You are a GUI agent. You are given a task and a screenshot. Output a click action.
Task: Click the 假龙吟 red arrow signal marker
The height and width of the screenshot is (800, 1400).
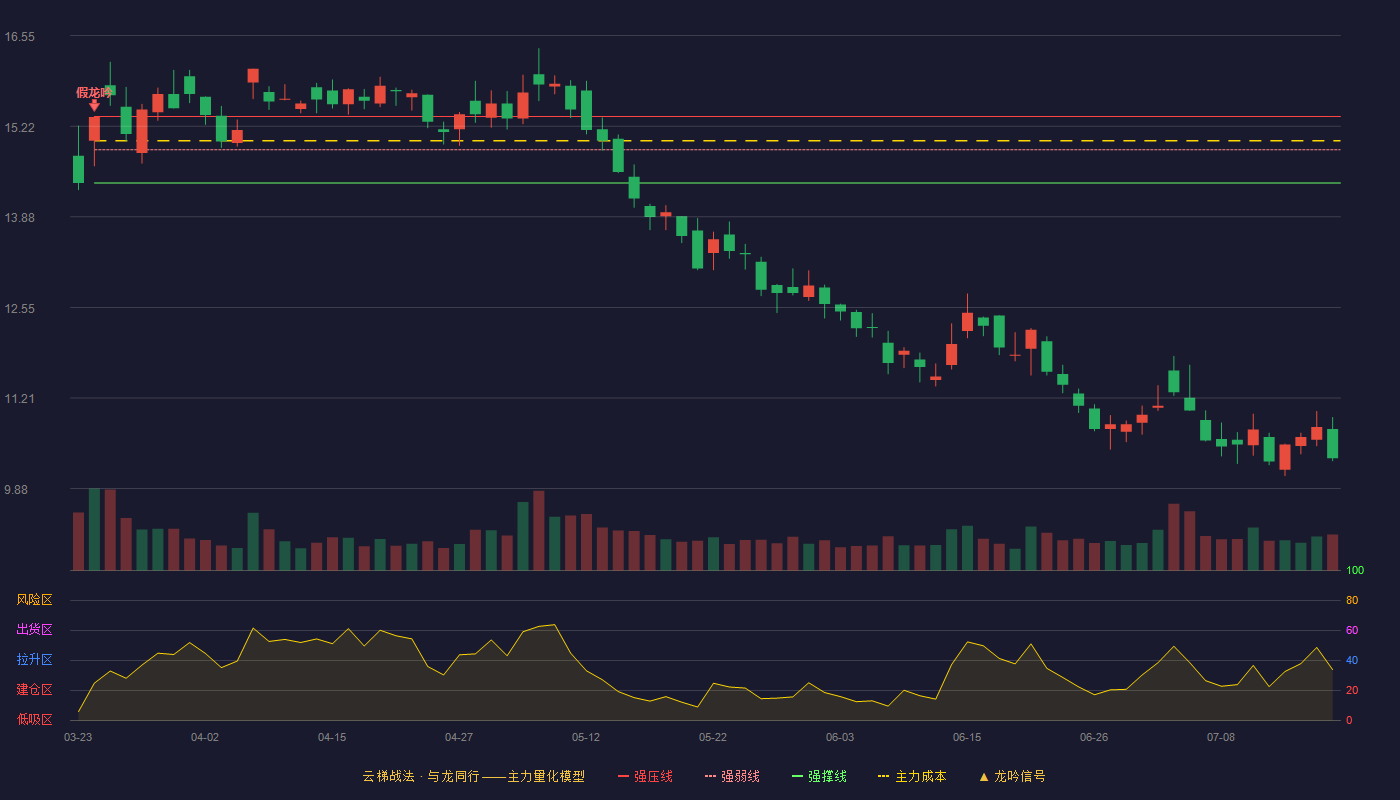pyautogui.click(x=94, y=99)
